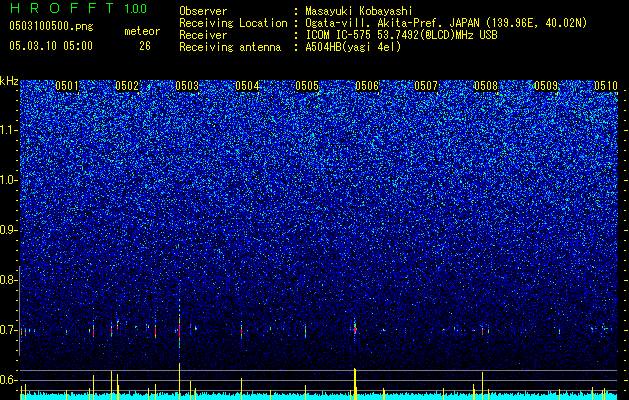Click the 1.1 frequency axis label
Viewport: 629px width, 400px height.
click(x=8, y=130)
